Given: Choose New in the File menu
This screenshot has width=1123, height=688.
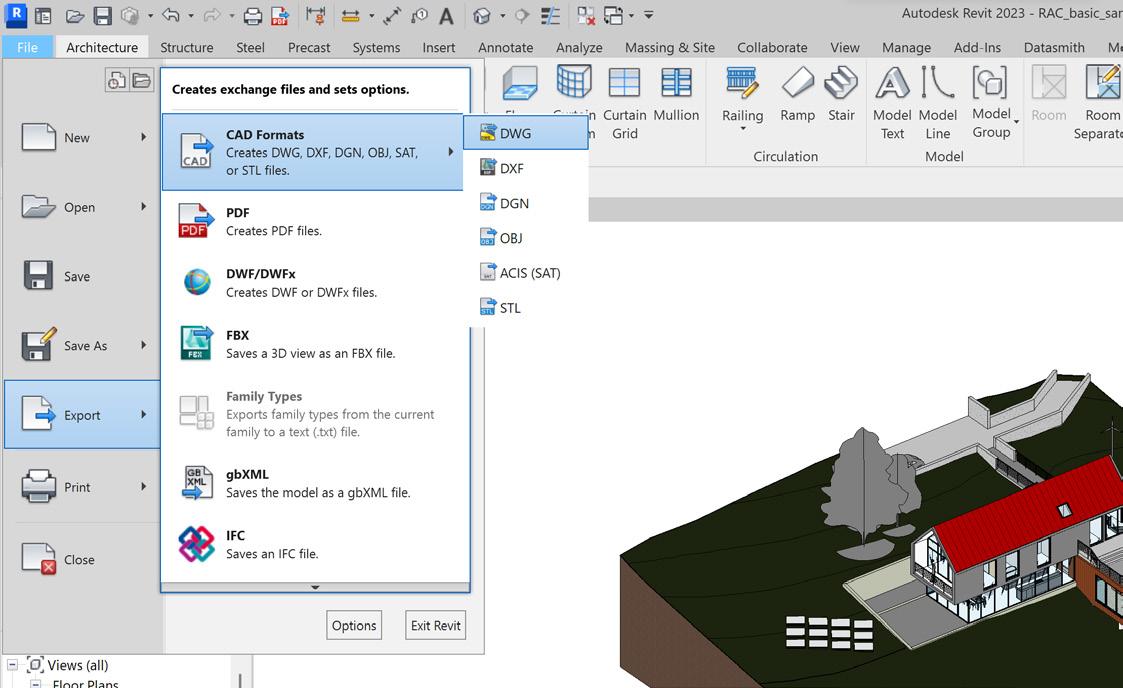Looking at the screenshot, I should tap(83, 137).
